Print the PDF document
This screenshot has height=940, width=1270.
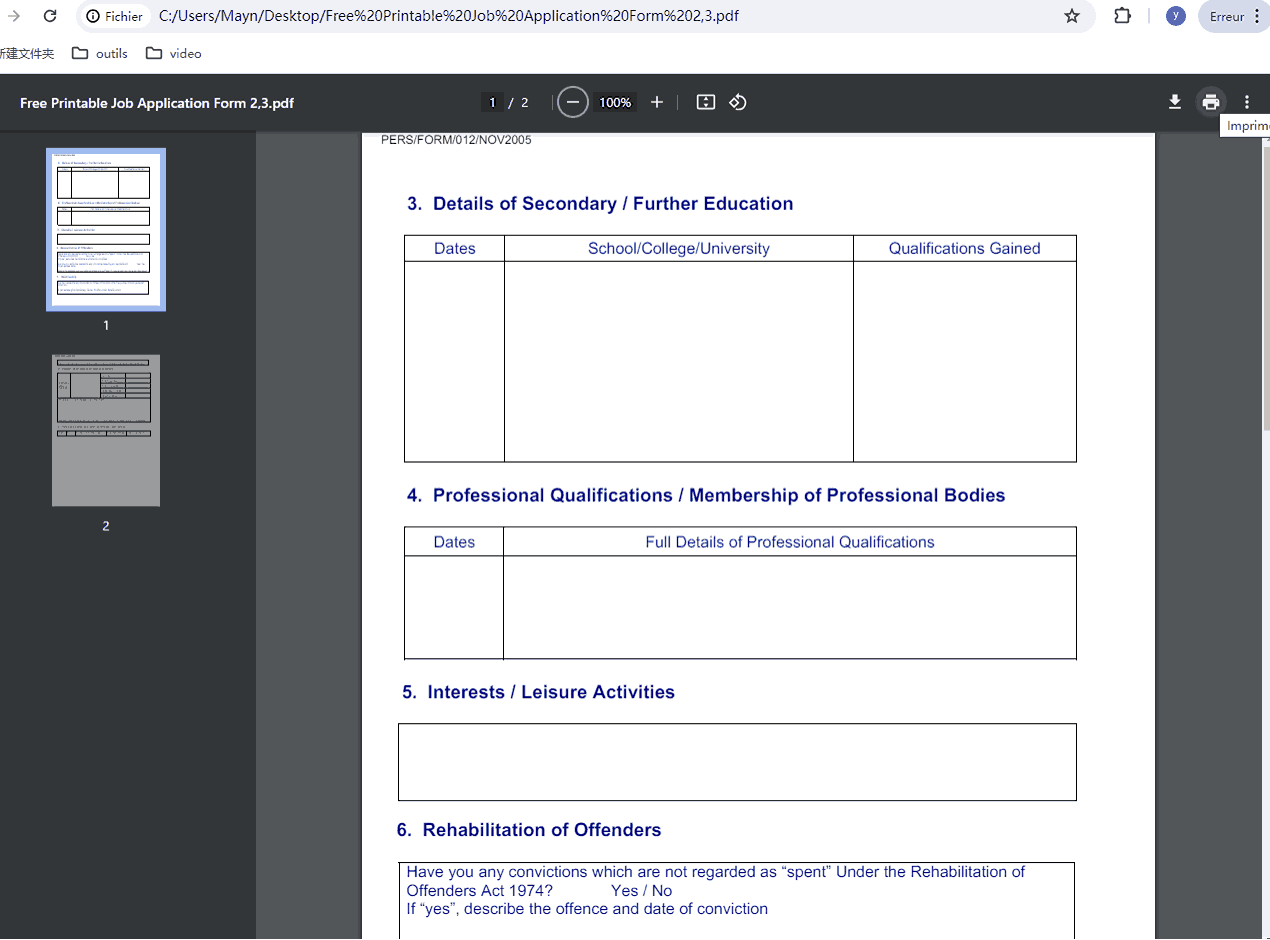[x=1211, y=102]
